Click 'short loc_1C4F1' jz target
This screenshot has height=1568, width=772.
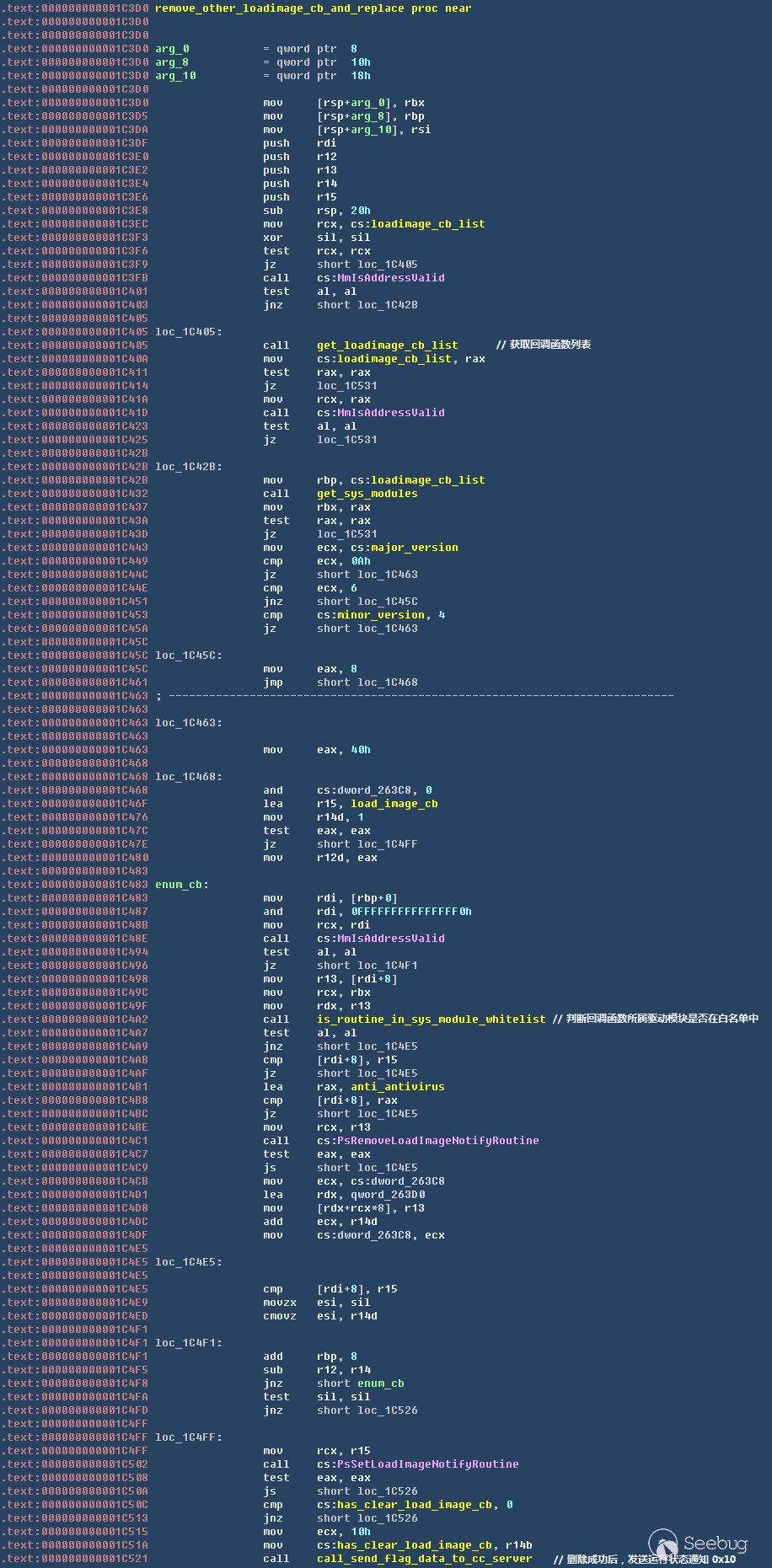pos(367,966)
